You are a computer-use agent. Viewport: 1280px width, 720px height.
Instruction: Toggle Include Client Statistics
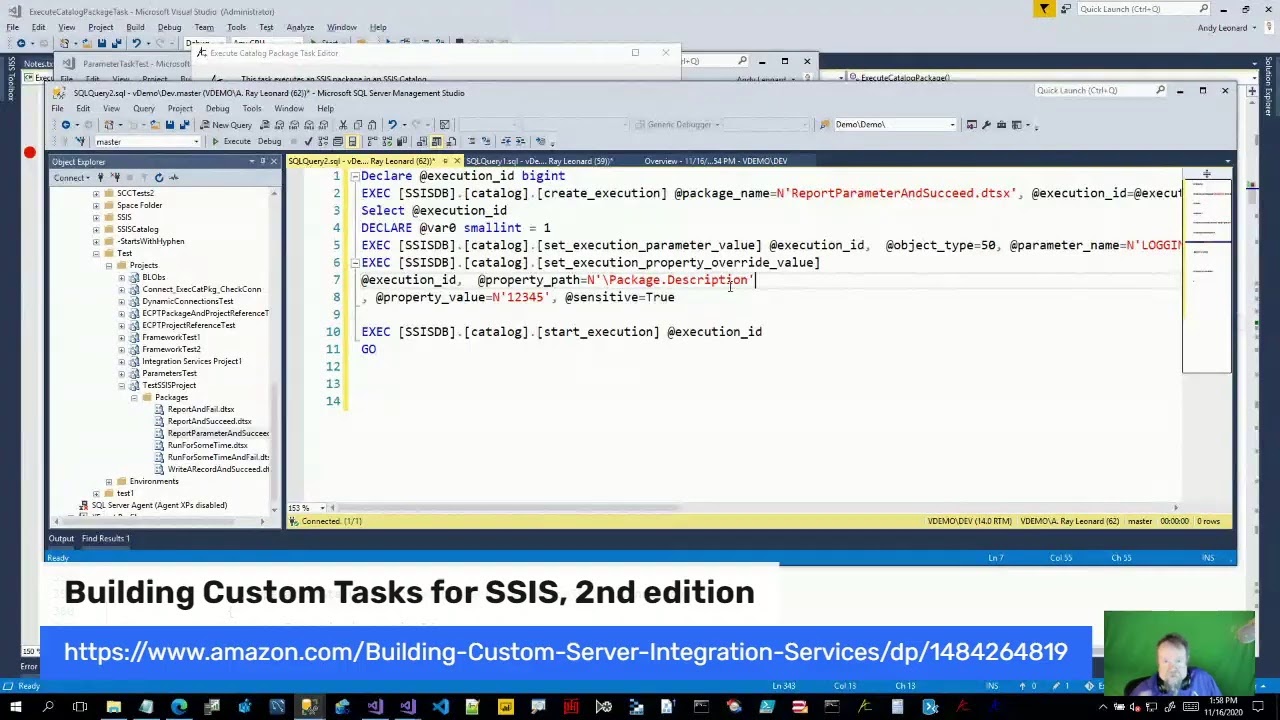click(401, 142)
